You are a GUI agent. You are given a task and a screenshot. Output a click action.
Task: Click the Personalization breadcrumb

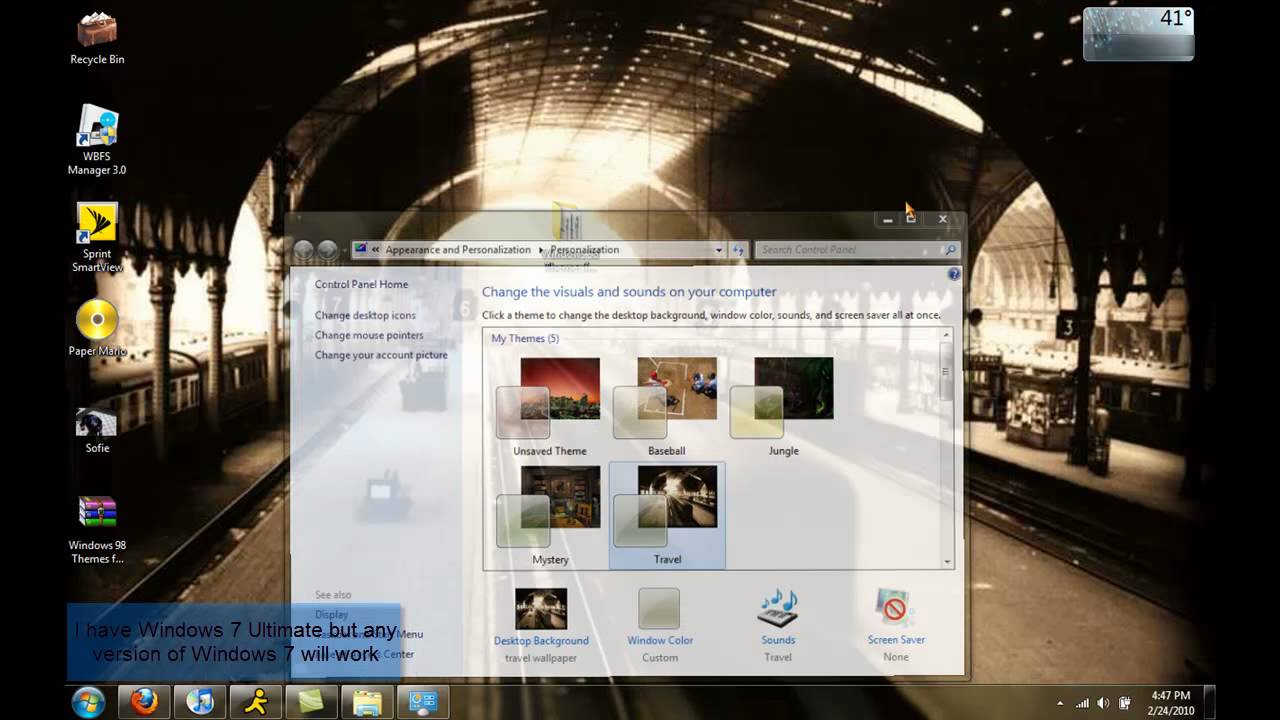tap(585, 250)
